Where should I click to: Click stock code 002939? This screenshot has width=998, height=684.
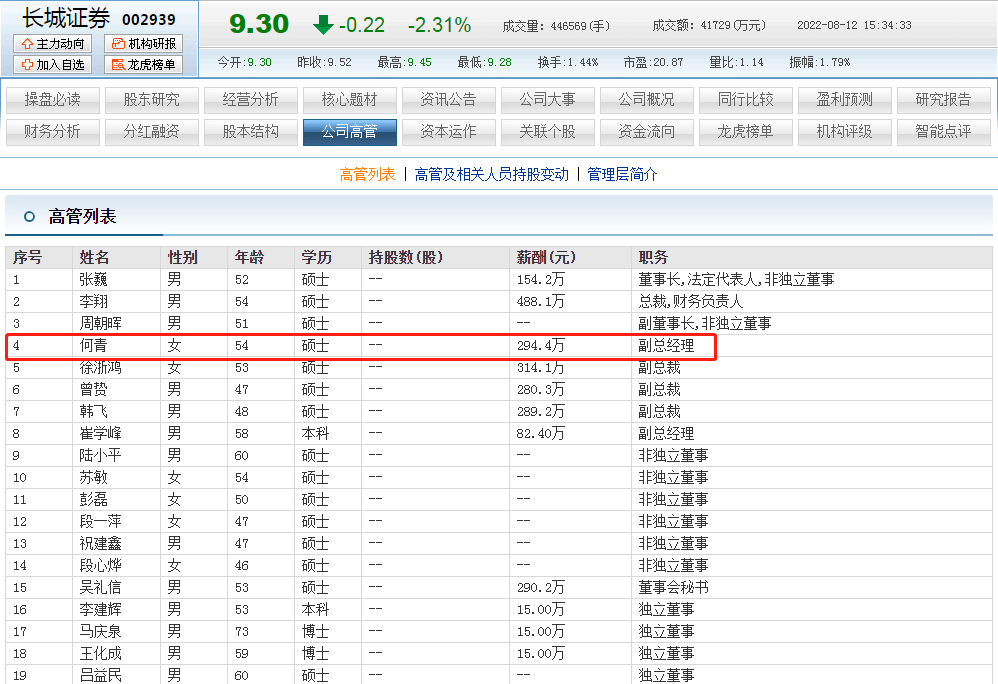(148, 20)
